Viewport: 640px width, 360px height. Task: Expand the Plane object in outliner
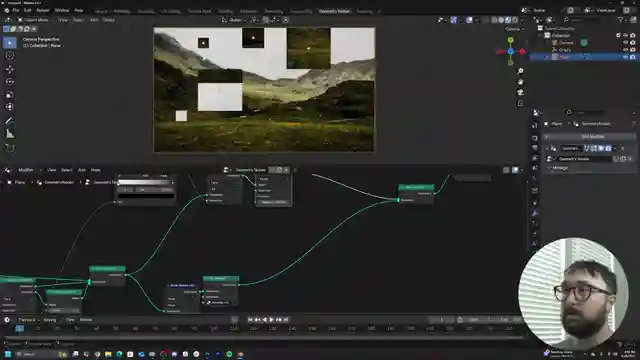(x=547, y=57)
